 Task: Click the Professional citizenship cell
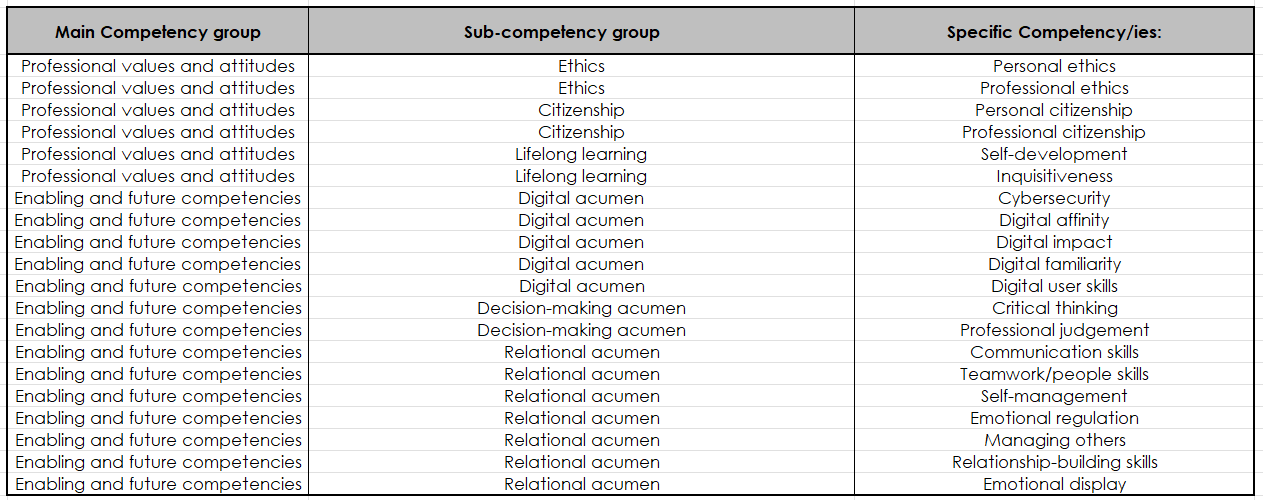(1054, 132)
